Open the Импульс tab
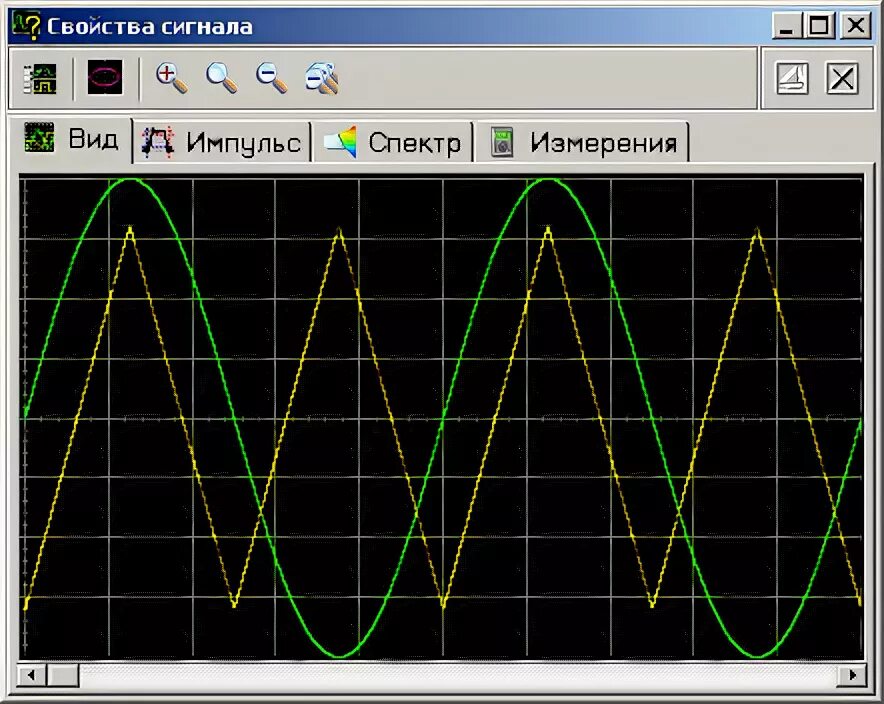The height and width of the screenshot is (704, 884). [222, 142]
